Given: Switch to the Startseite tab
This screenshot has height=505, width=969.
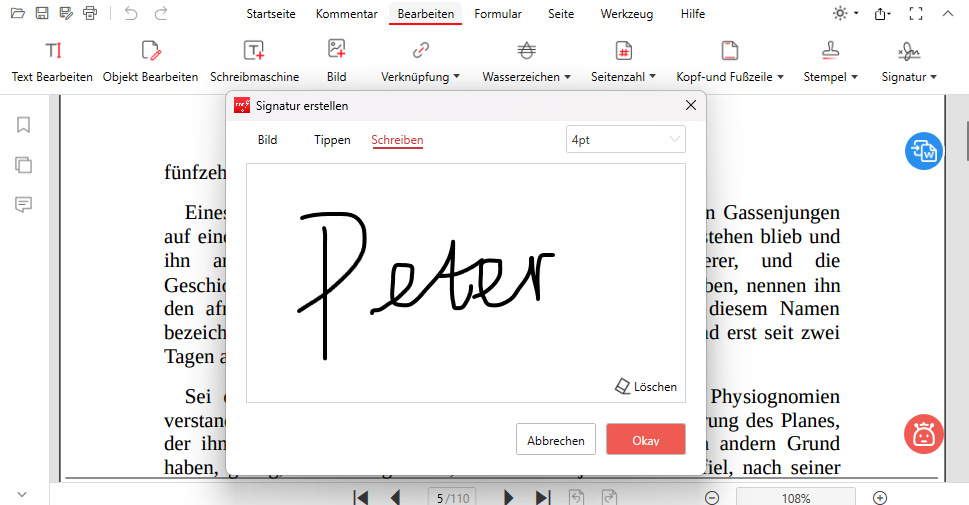Looking at the screenshot, I should point(271,14).
